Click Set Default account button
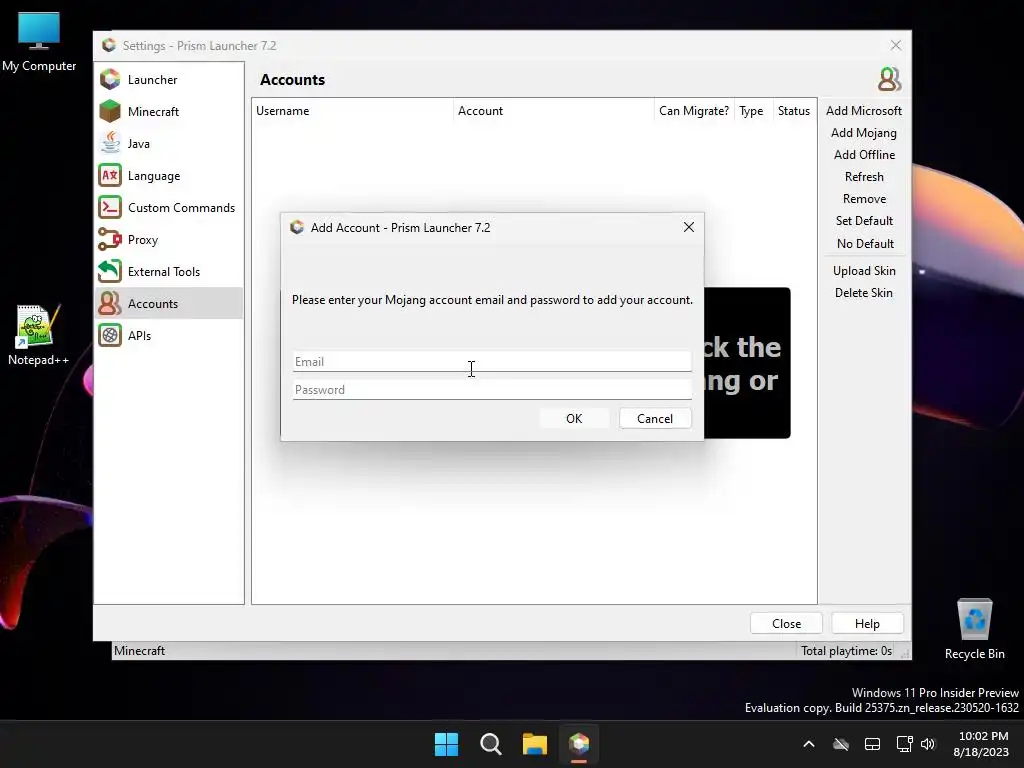Image resolution: width=1024 pixels, height=768 pixels. click(863, 221)
